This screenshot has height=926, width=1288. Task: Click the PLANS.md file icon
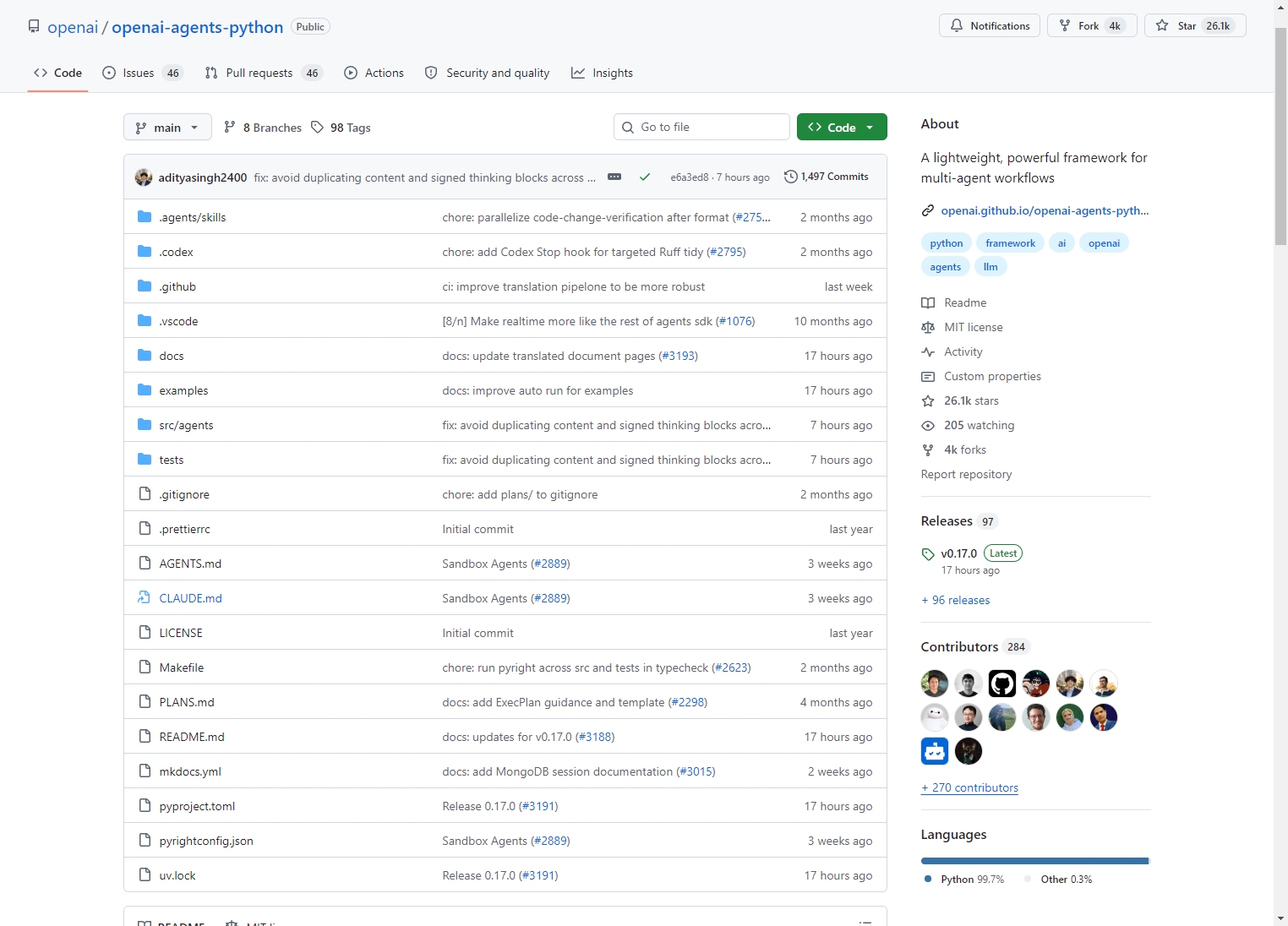point(145,701)
